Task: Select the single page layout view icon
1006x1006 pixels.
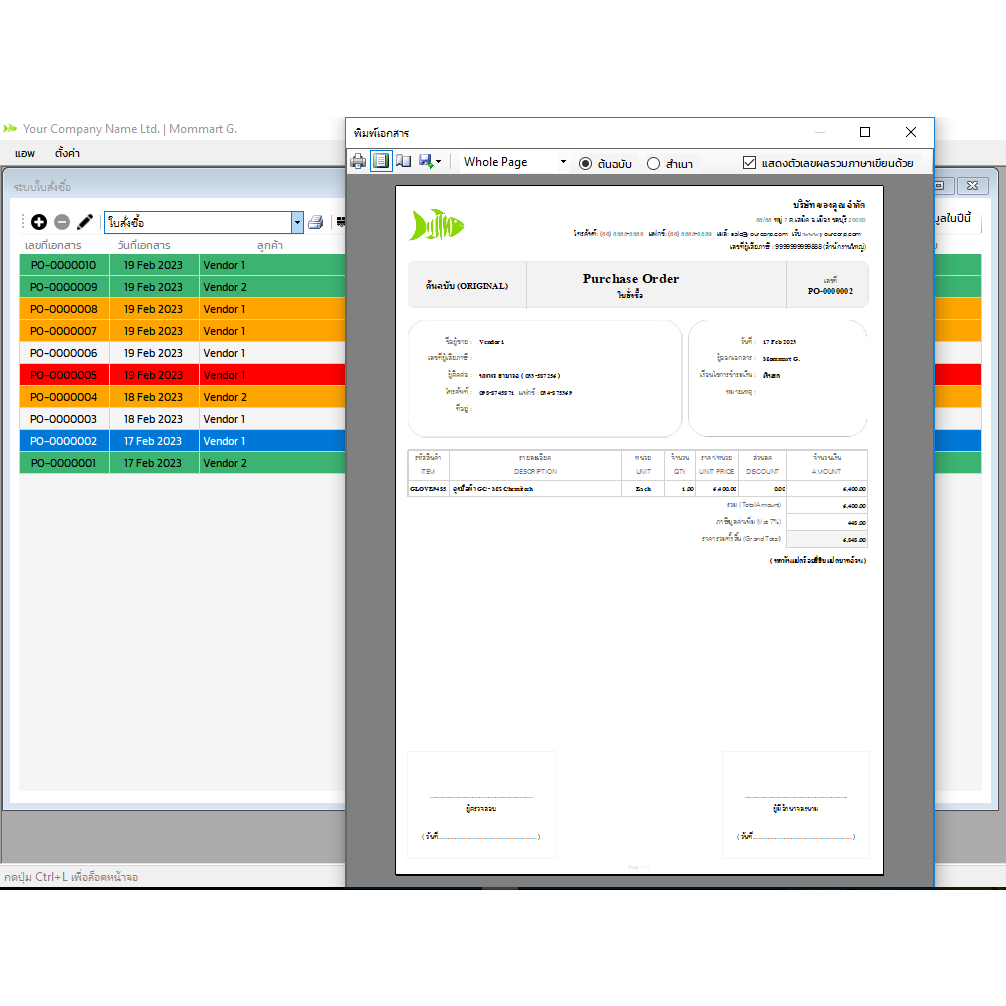Action: tap(381, 162)
